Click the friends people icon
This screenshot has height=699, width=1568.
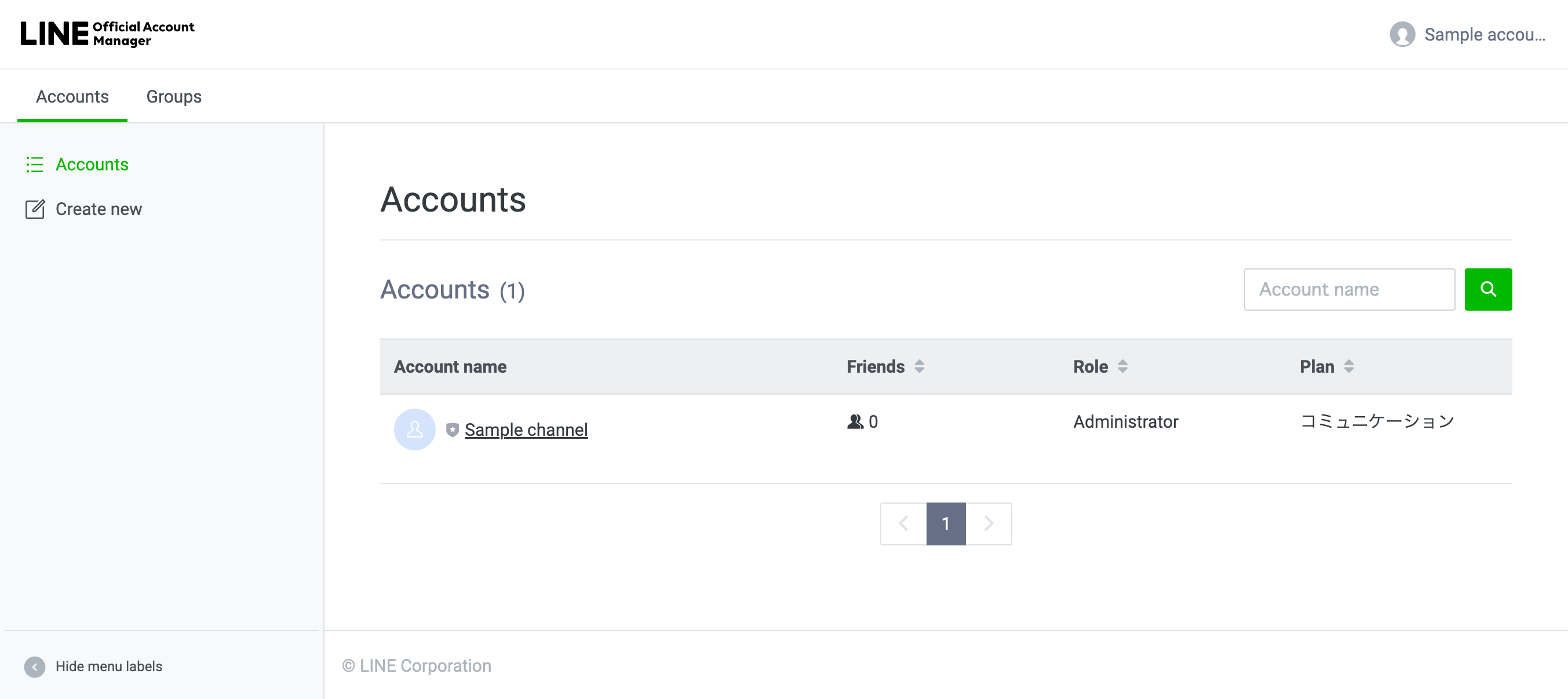coord(855,421)
